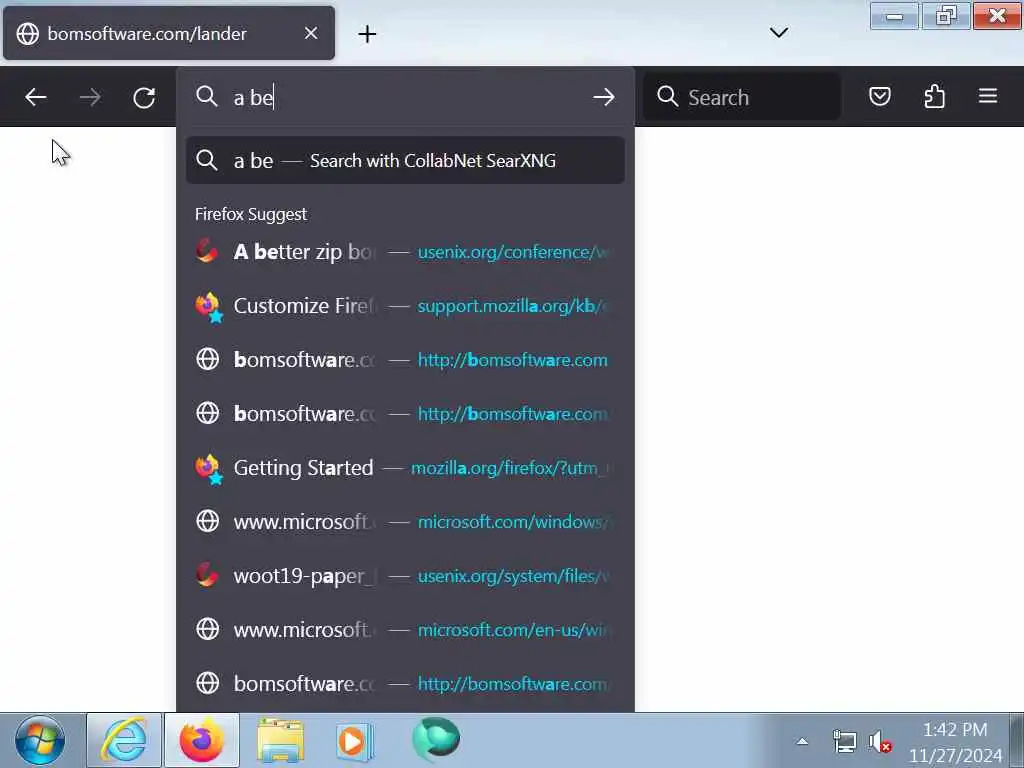Launch Windows Media Player from taskbar
1024x768 pixels.
click(x=355, y=741)
